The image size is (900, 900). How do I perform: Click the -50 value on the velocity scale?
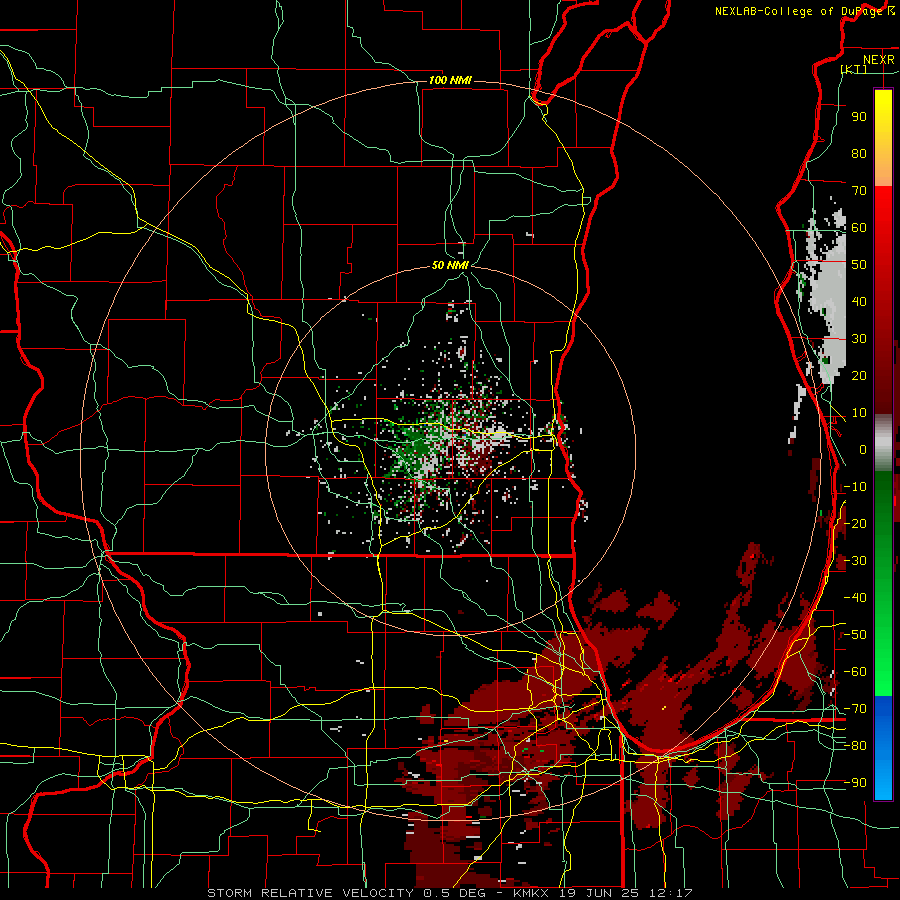point(855,635)
